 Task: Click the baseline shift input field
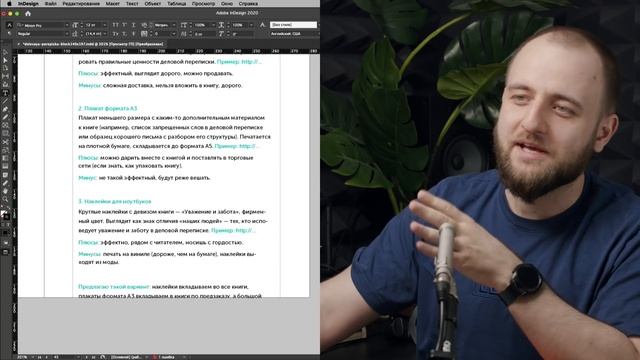click(204, 34)
